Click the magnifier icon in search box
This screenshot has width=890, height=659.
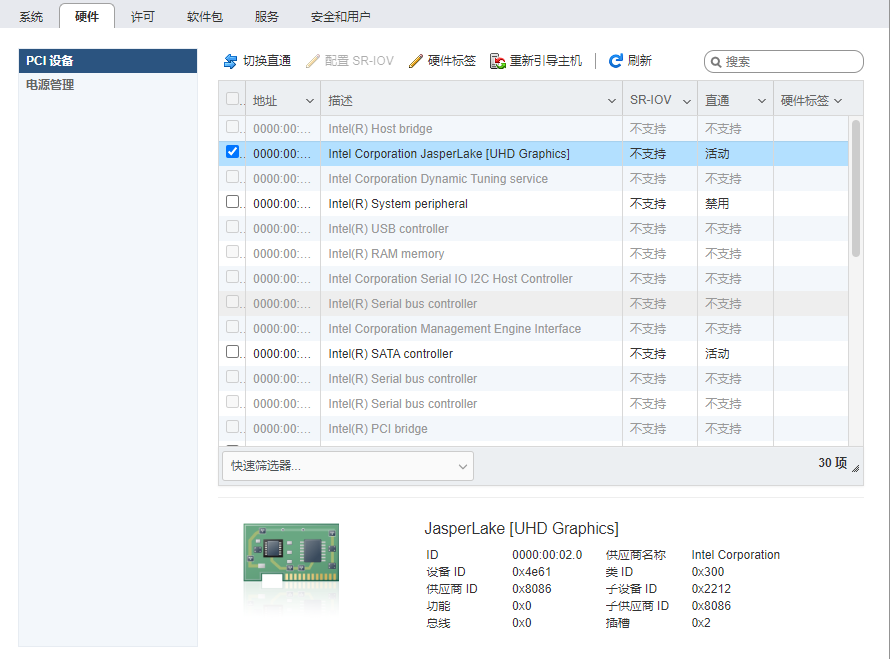[x=713, y=61]
